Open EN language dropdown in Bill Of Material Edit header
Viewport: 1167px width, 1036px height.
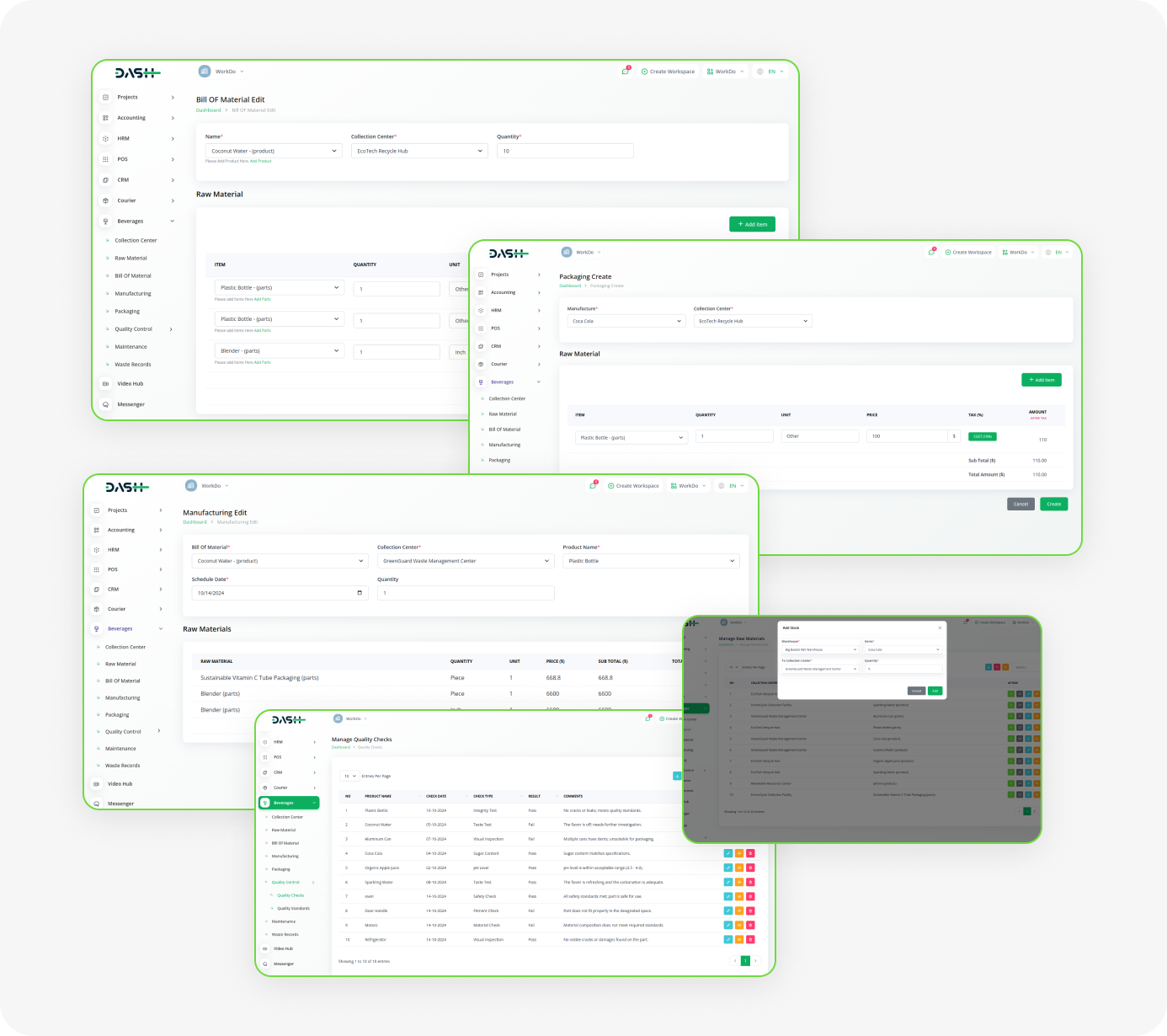[770, 72]
